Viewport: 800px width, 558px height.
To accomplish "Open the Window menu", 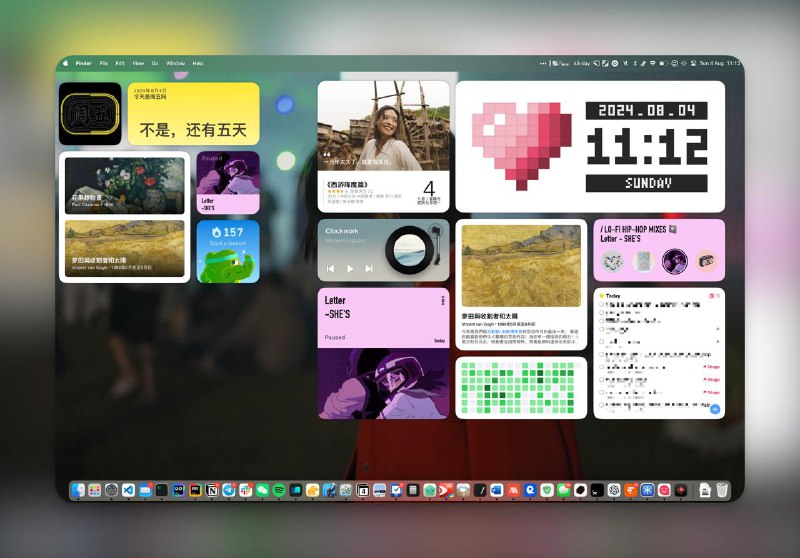I will [x=176, y=63].
